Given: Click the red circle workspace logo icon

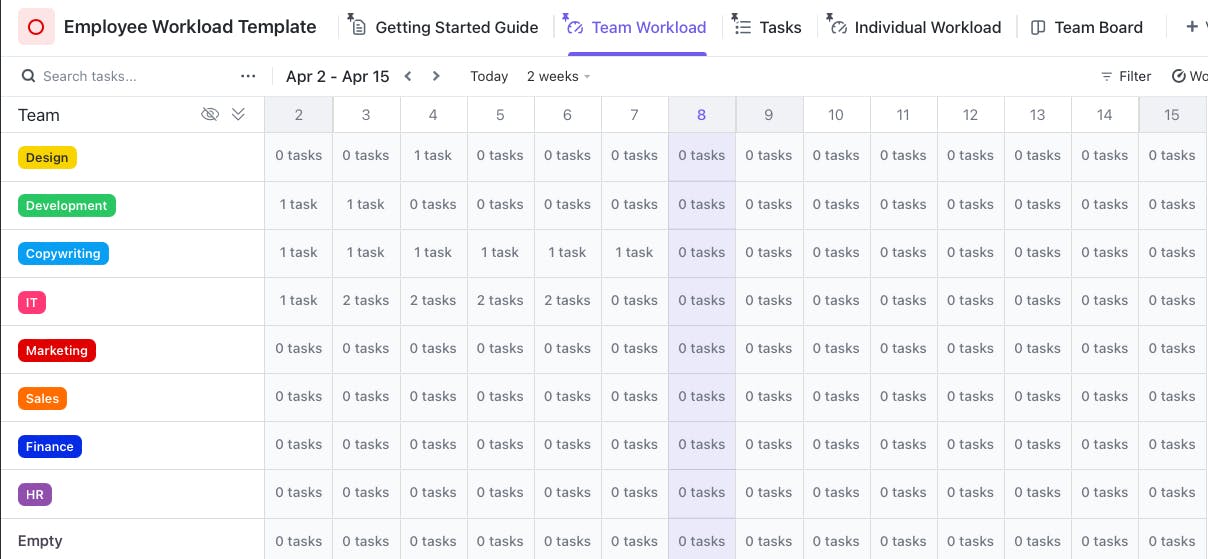Looking at the screenshot, I should [36, 27].
